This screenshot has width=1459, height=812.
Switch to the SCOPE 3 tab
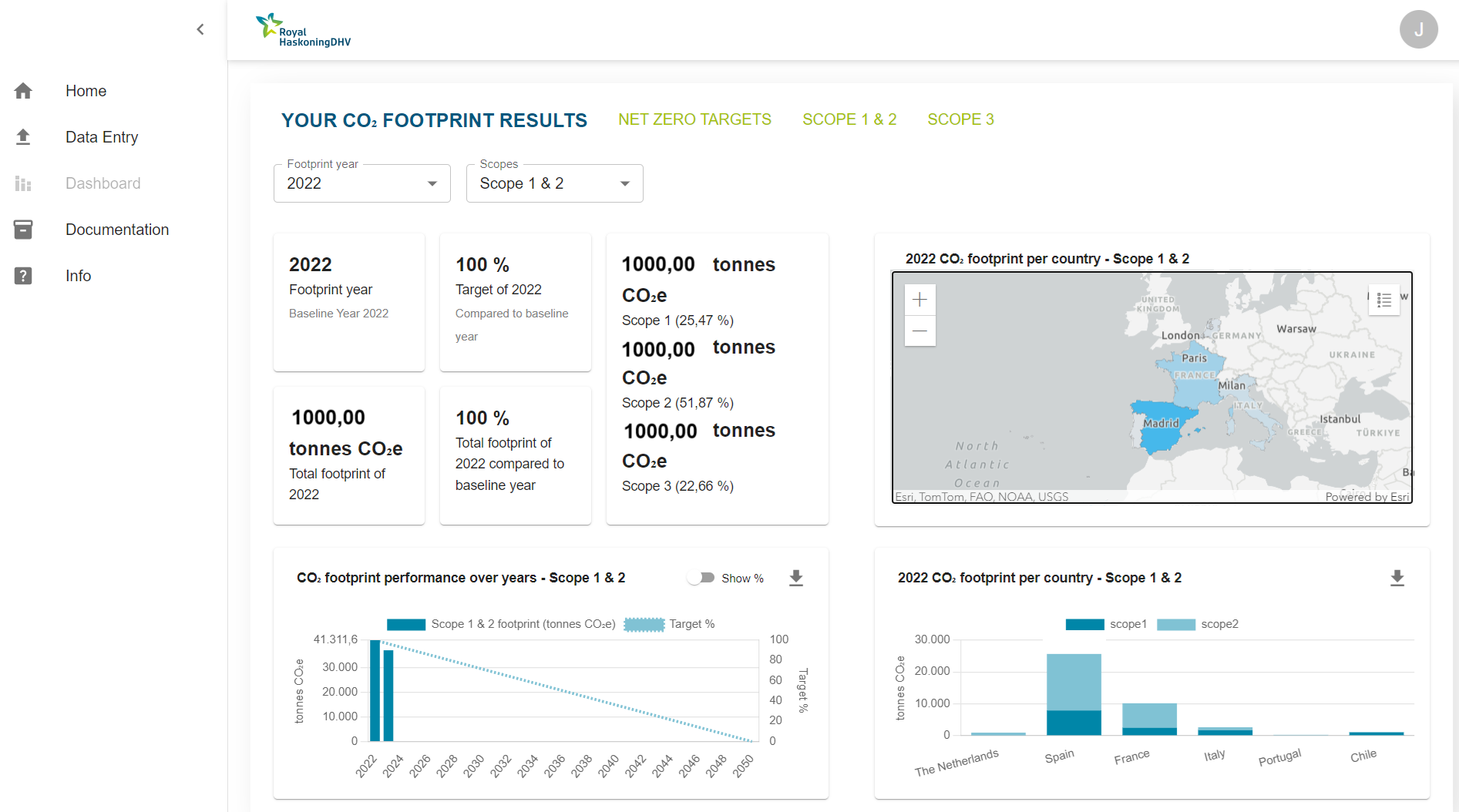[x=960, y=119]
